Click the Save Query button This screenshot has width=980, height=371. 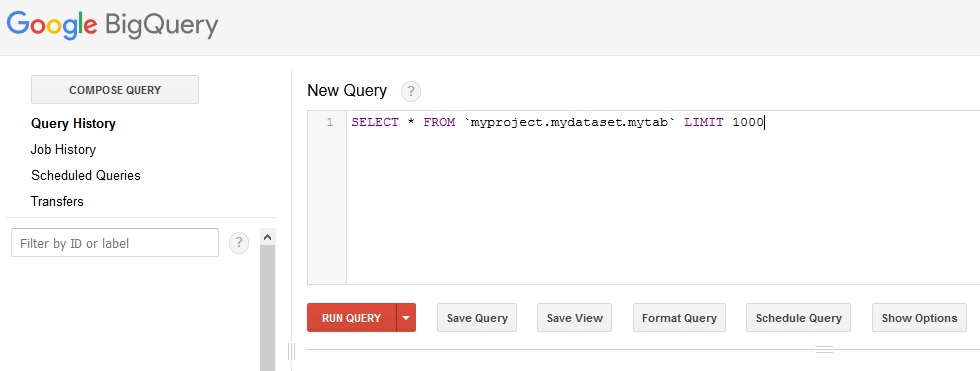(477, 318)
